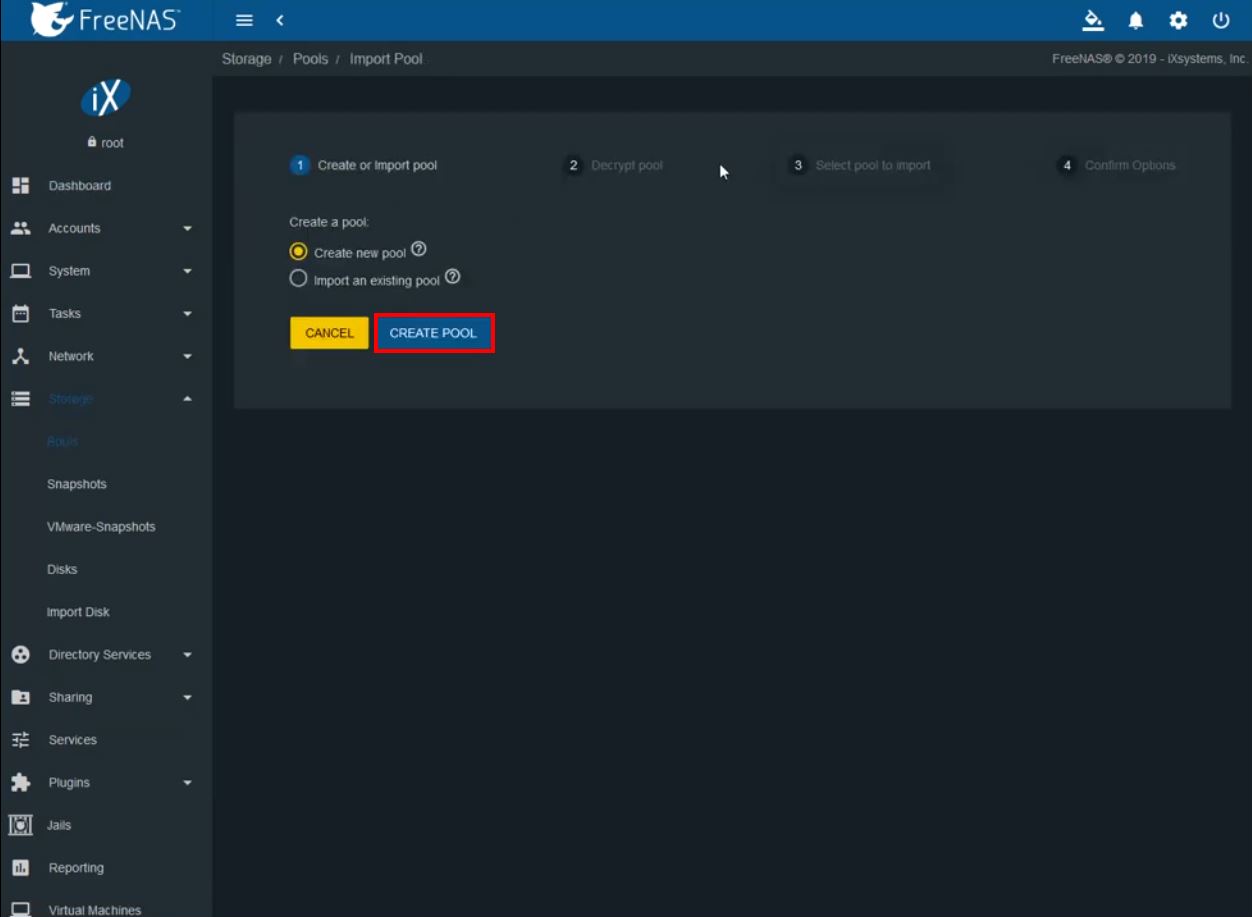The height and width of the screenshot is (917, 1252).
Task: Expand the Sharing menu arrow
Action: 187,698
